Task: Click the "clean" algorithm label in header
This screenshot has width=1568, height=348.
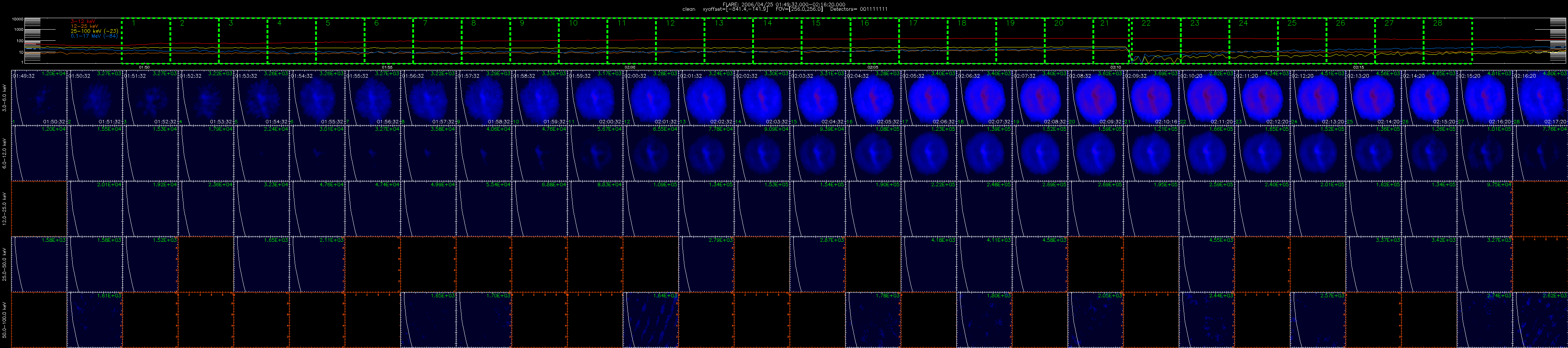Action: pyautogui.click(x=688, y=9)
